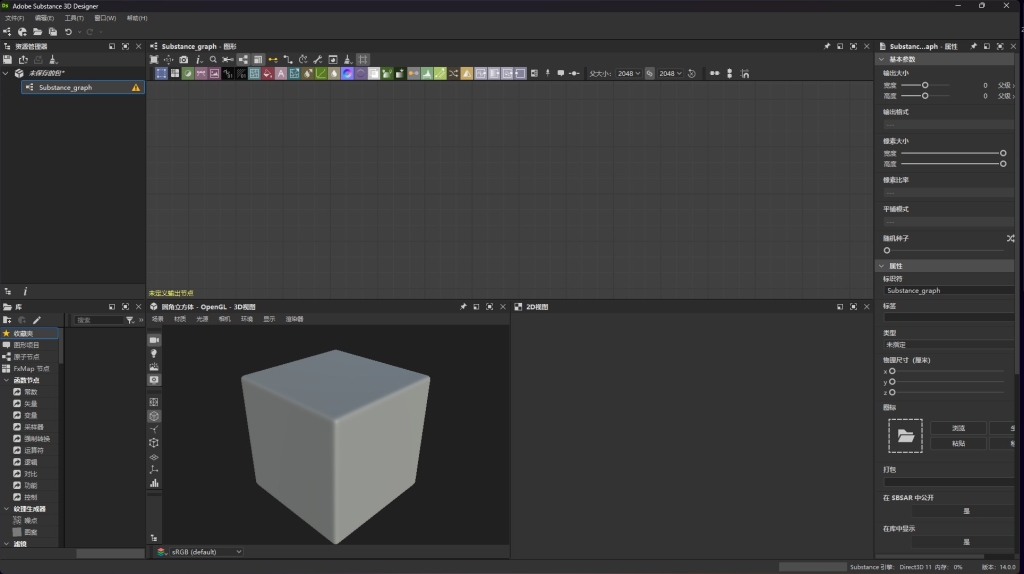Click the randomize seed shuffle icon
Image resolution: width=1024 pixels, height=574 pixels.
pos(1010,238)
